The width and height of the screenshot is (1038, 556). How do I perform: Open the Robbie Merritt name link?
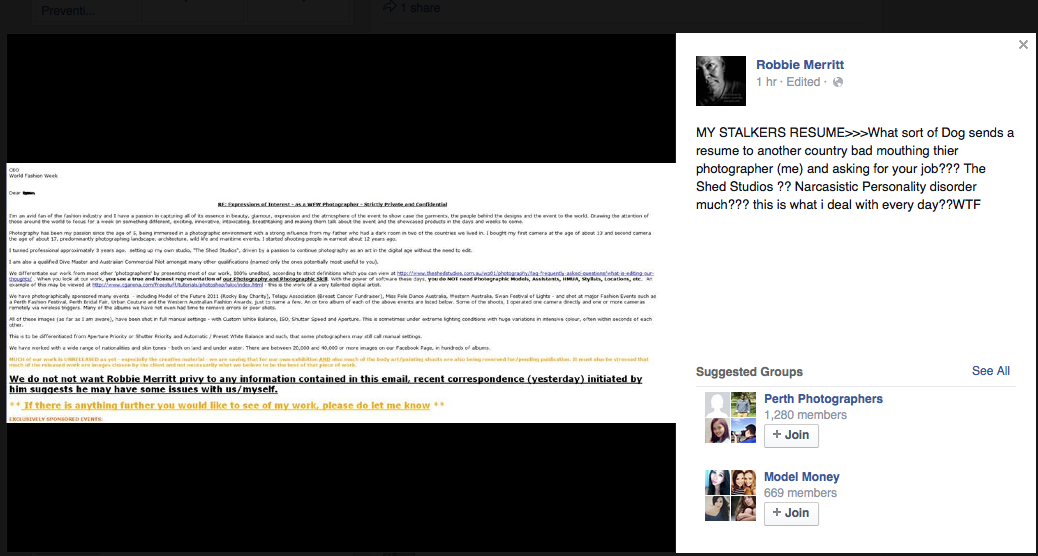[800, 65]
